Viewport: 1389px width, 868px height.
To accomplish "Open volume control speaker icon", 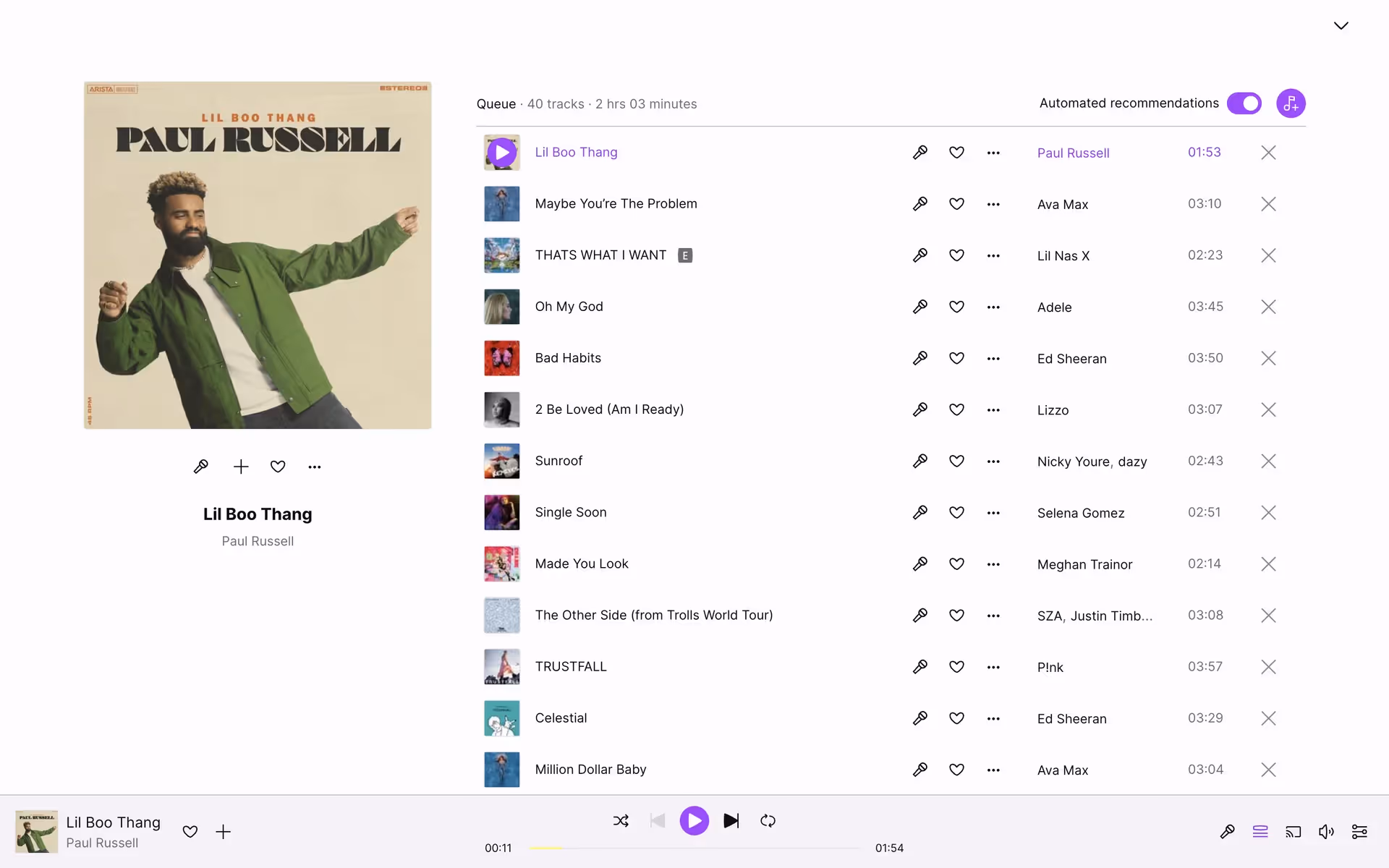I will coord(1326,832).
